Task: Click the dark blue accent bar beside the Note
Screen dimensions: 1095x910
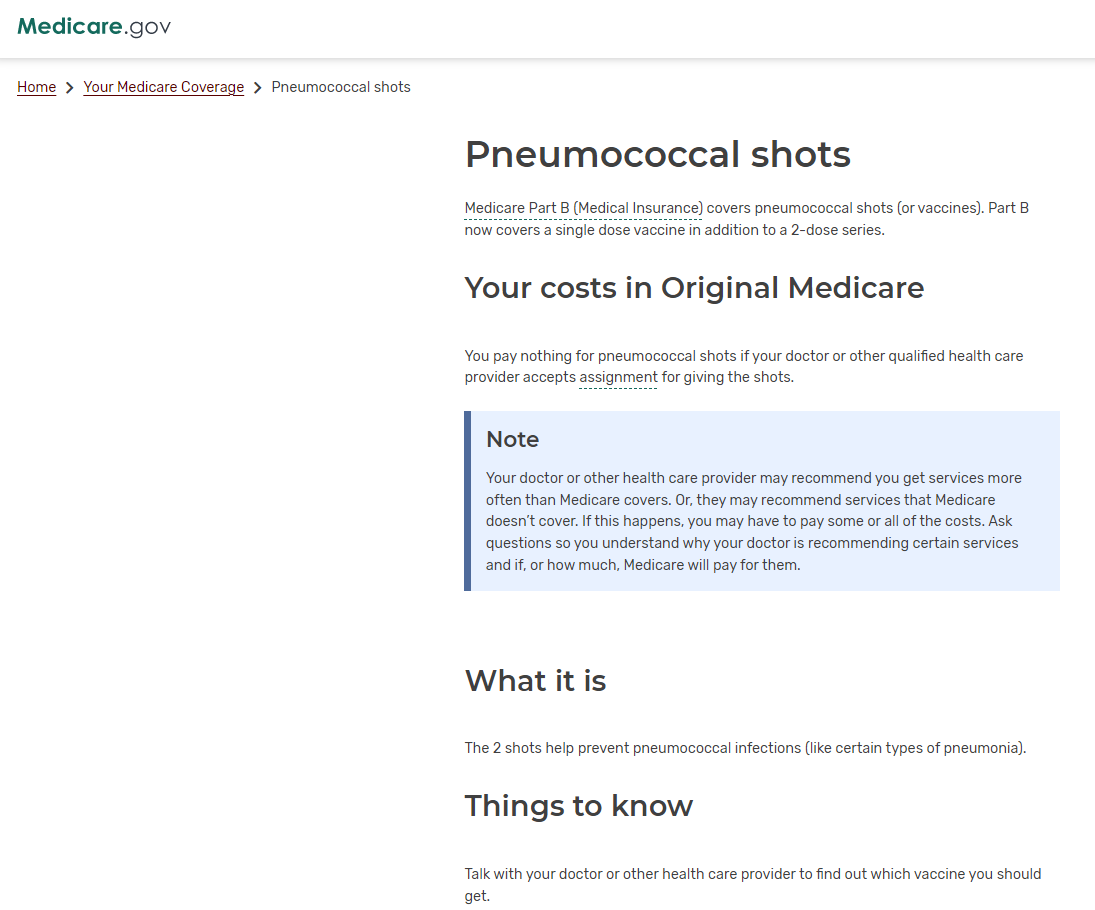Action: click(467, 500)
